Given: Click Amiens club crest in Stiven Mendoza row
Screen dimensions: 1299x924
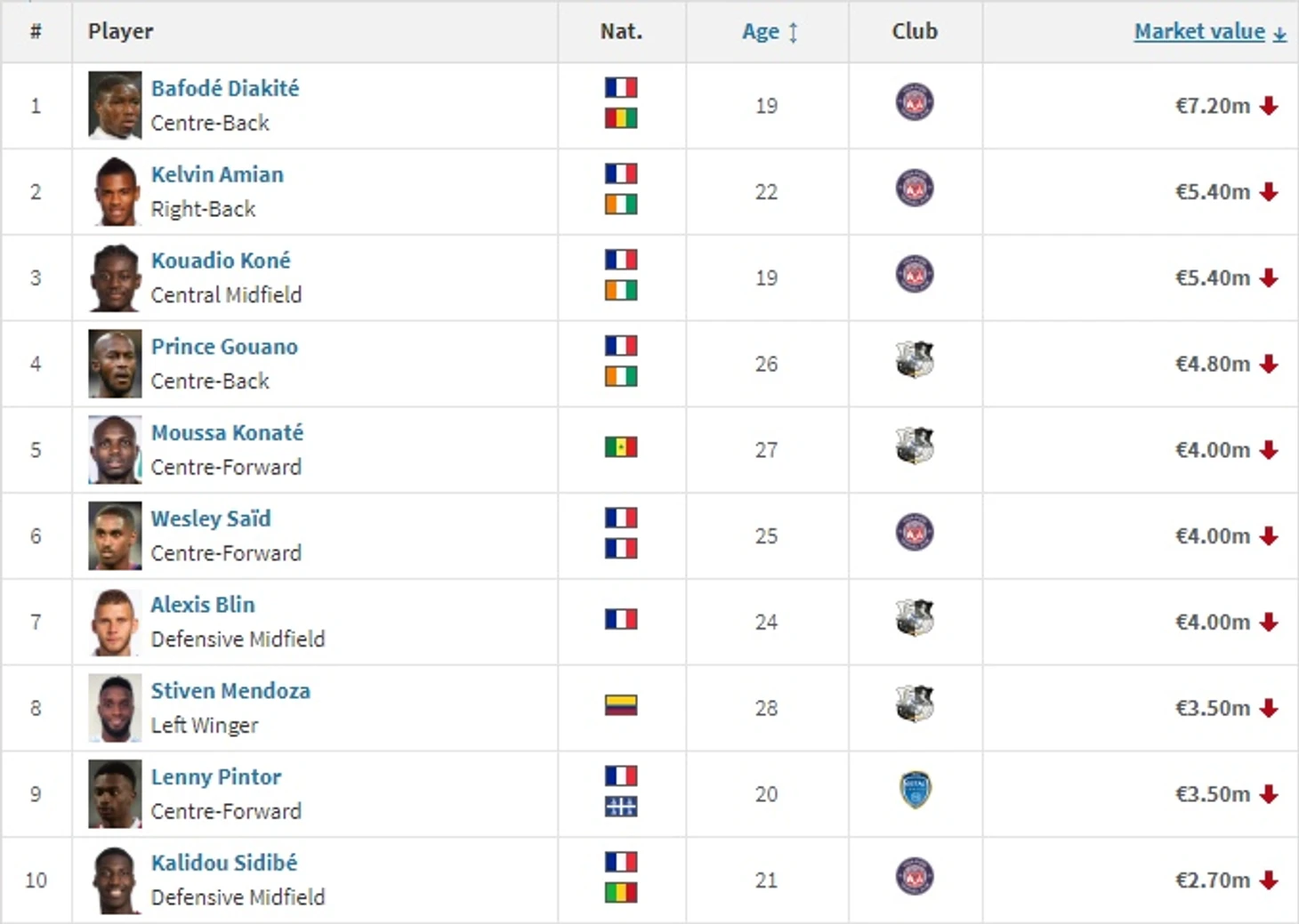Looking at the screenshot, I should (x=914, y=705).
